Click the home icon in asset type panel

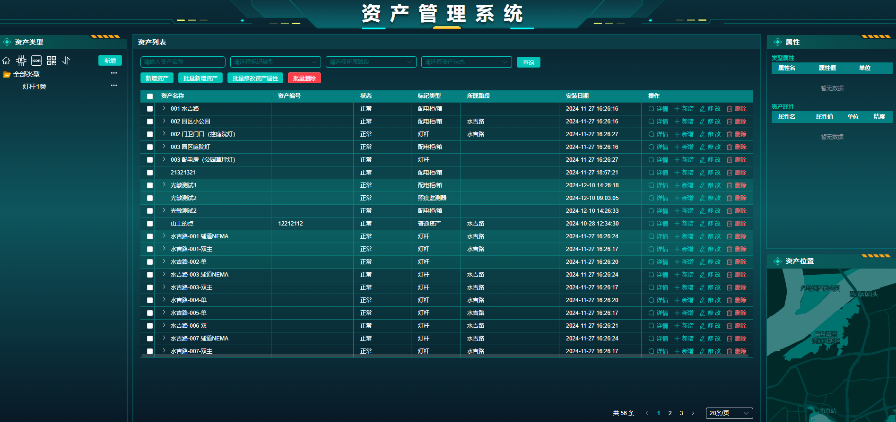(x=7, y=60)
